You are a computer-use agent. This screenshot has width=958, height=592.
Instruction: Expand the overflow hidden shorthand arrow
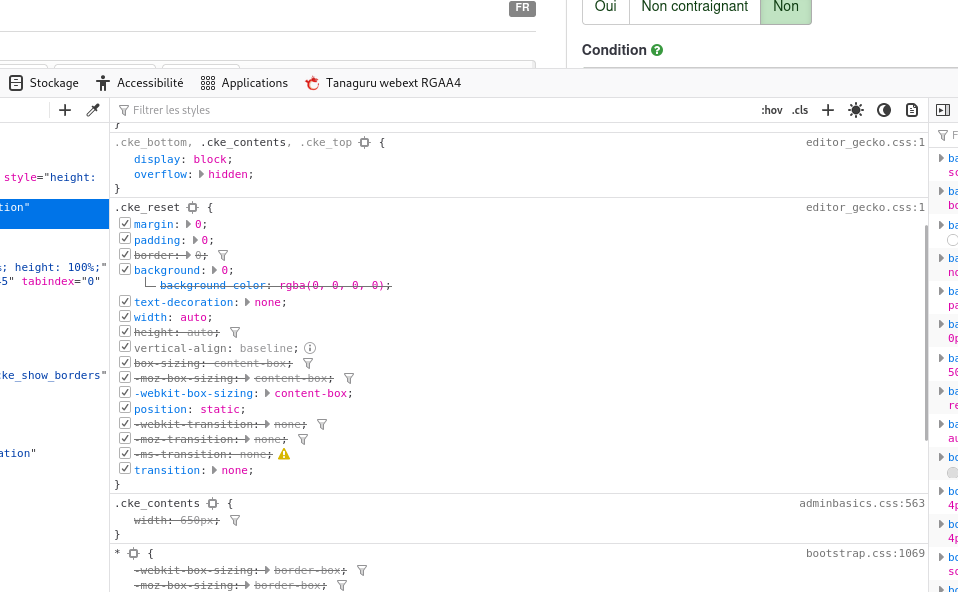click(x=201, y=174)
